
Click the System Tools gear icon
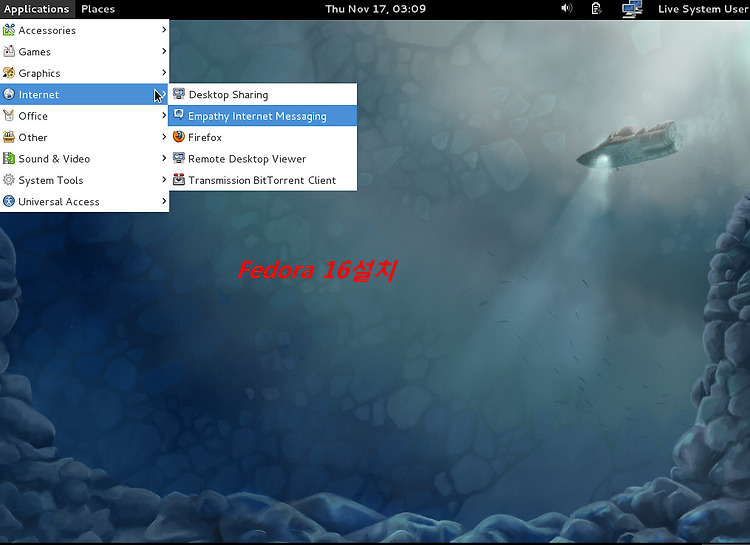[9, 180]
